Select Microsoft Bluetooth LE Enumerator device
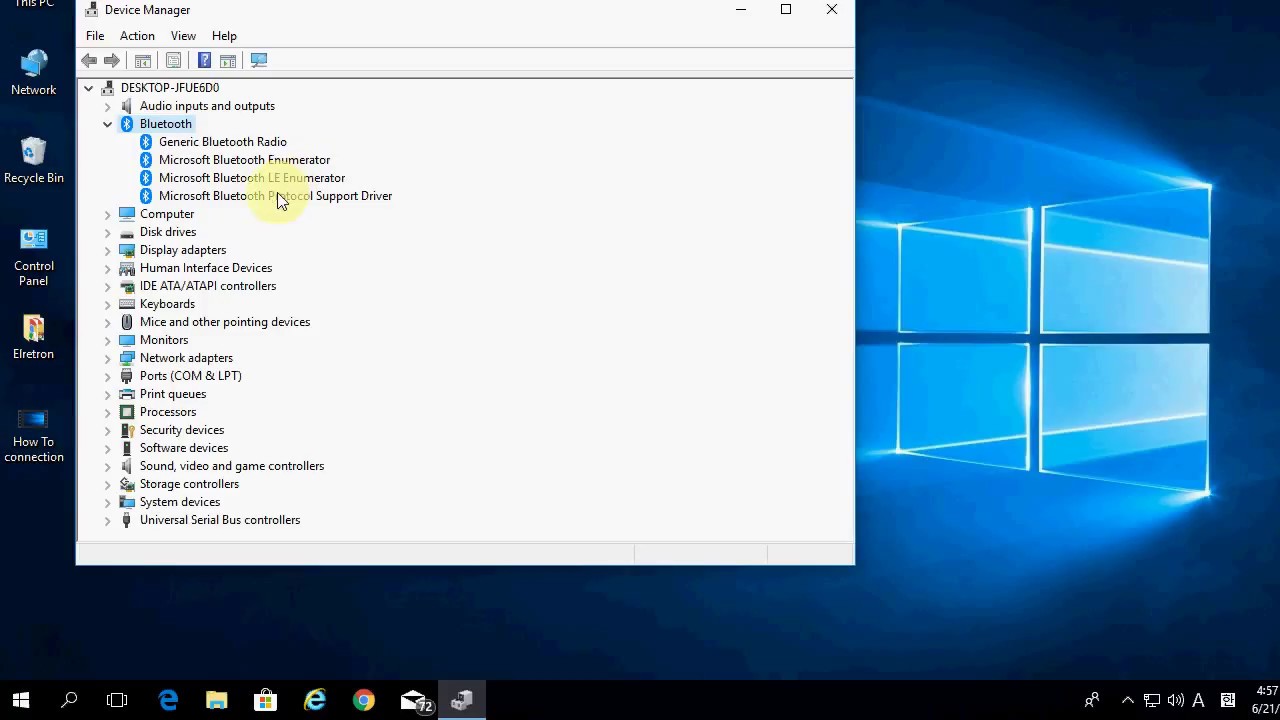The height and width of the screenshot is (720, 1280). tap(252, 178)
